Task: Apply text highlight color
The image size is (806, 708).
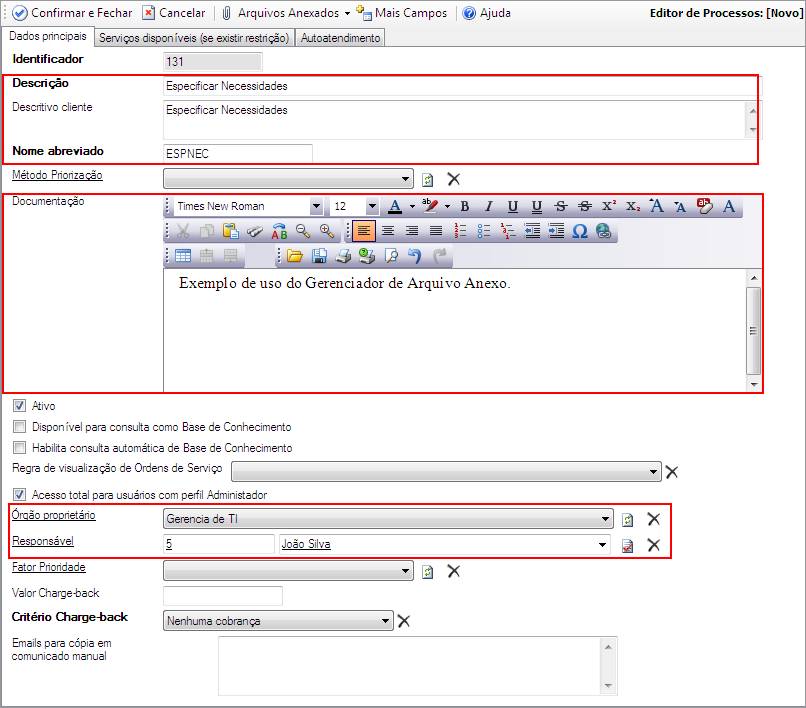Action: click(x=430, y=206)
